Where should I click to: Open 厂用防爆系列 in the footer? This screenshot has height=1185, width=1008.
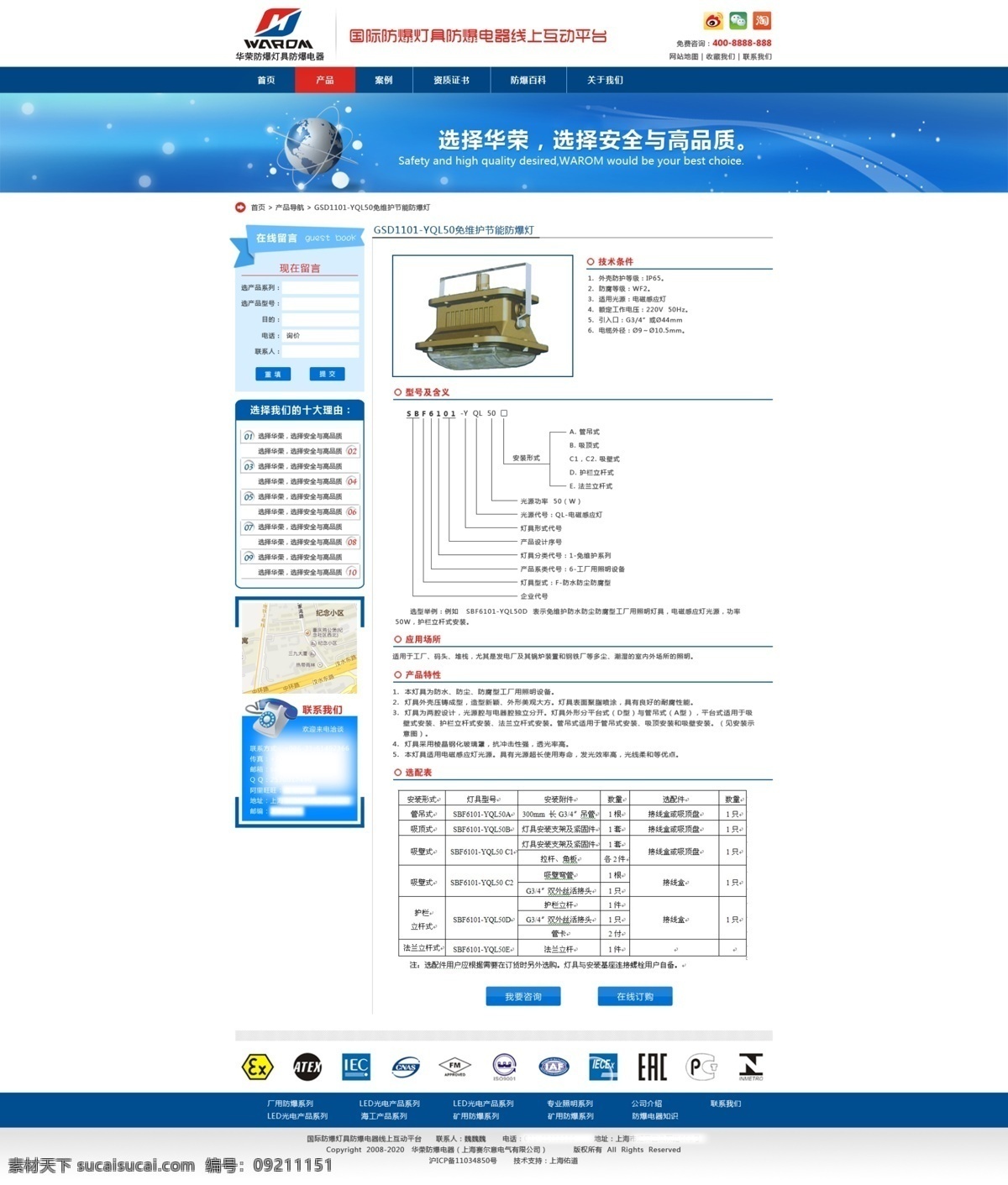[290, 1104]
